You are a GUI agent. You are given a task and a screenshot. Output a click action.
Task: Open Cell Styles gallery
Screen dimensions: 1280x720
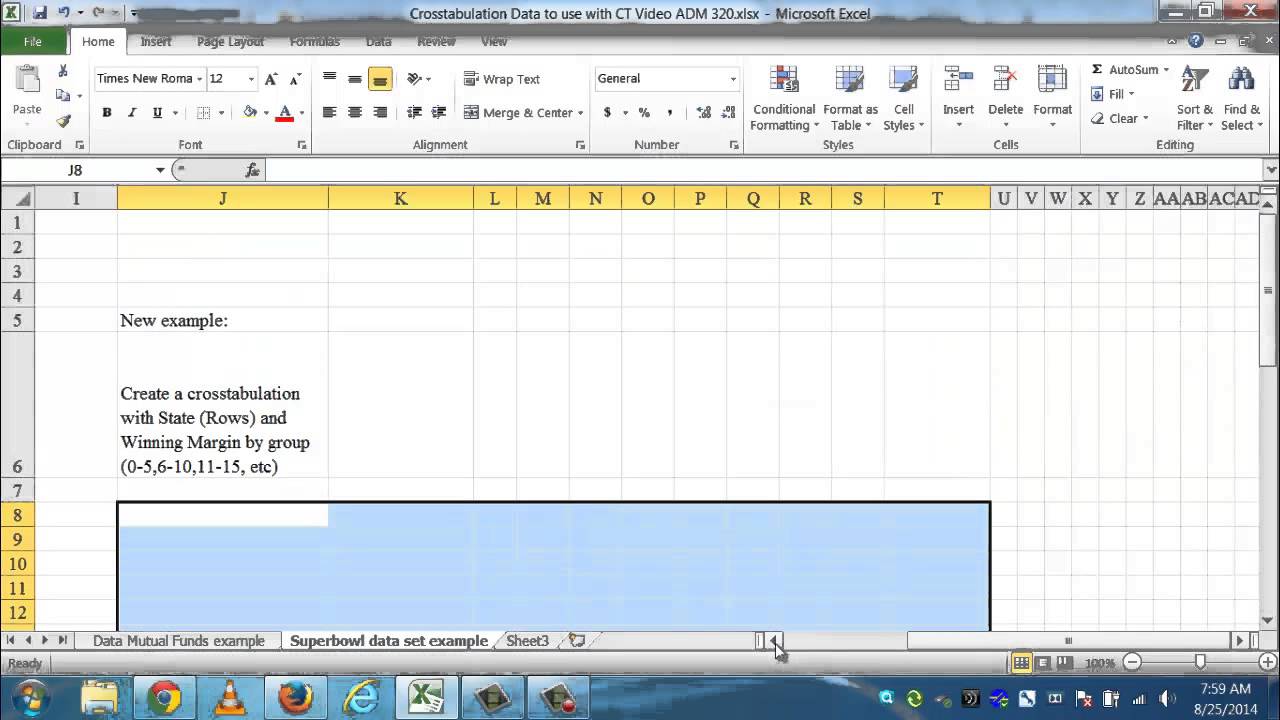click(904, 98)
